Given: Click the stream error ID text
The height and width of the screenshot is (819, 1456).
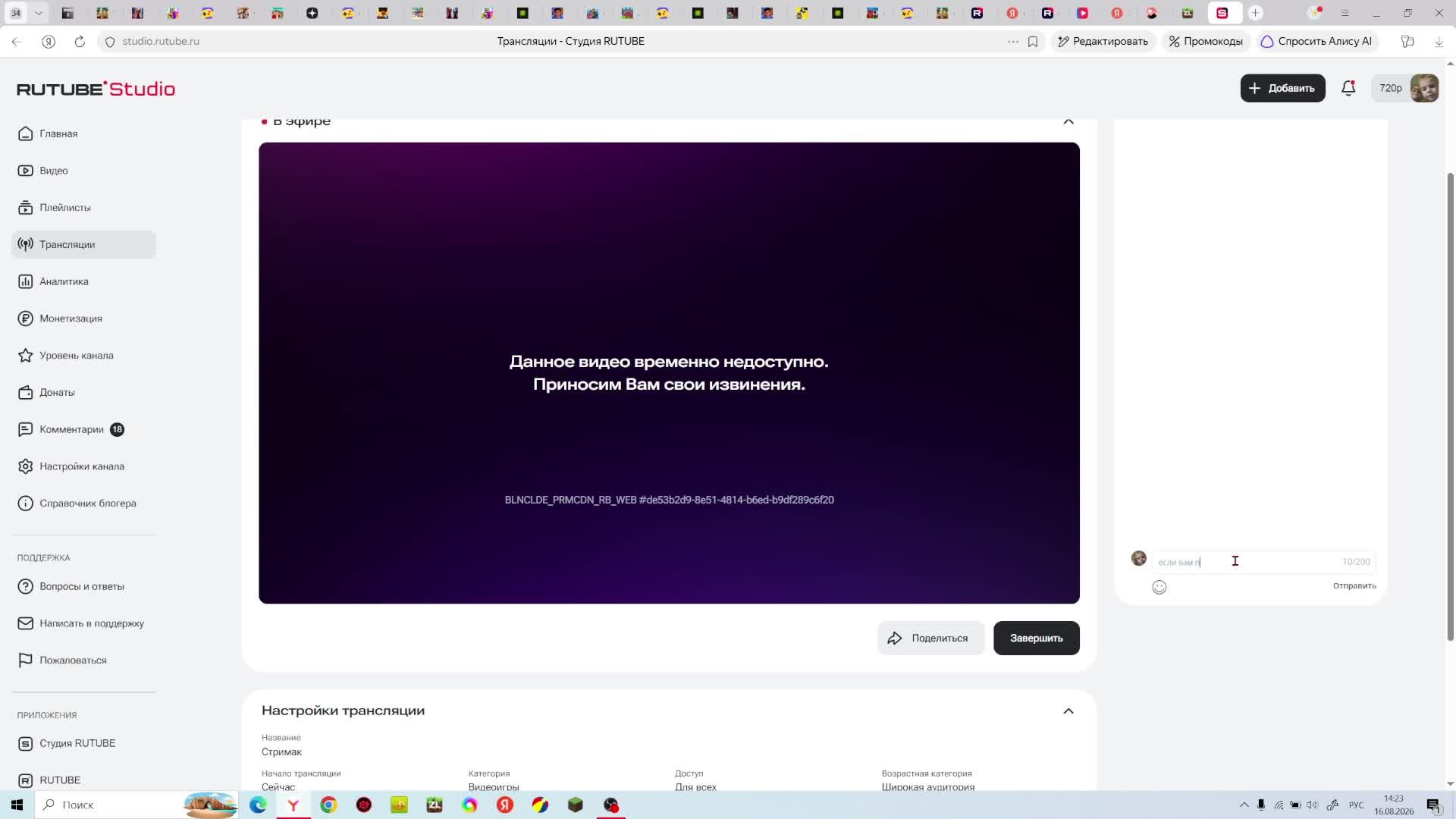Looking at the screenshot, I should pos(669,500).
